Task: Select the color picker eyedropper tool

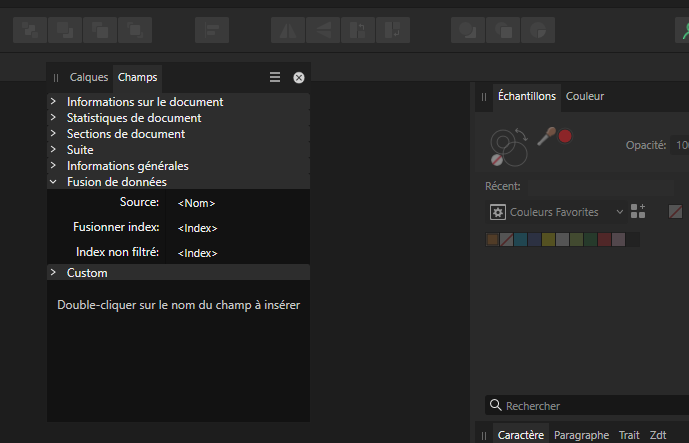Action: pos(546,136)
